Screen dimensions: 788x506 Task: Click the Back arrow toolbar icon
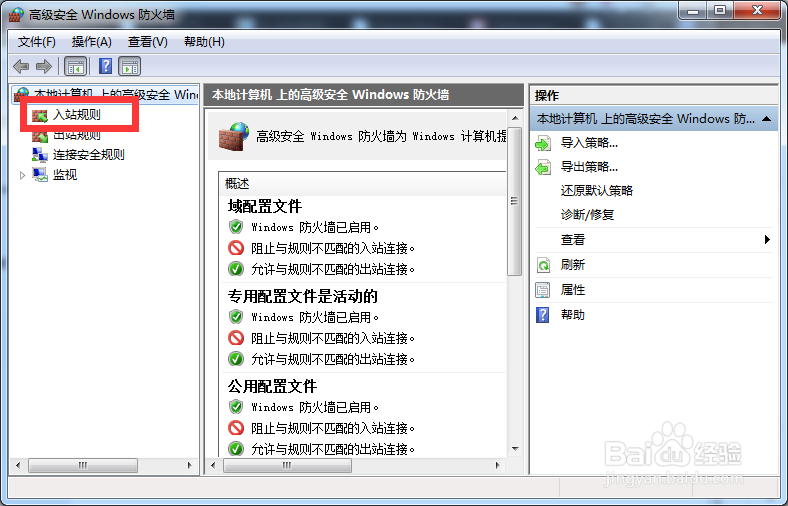(21, 66)
